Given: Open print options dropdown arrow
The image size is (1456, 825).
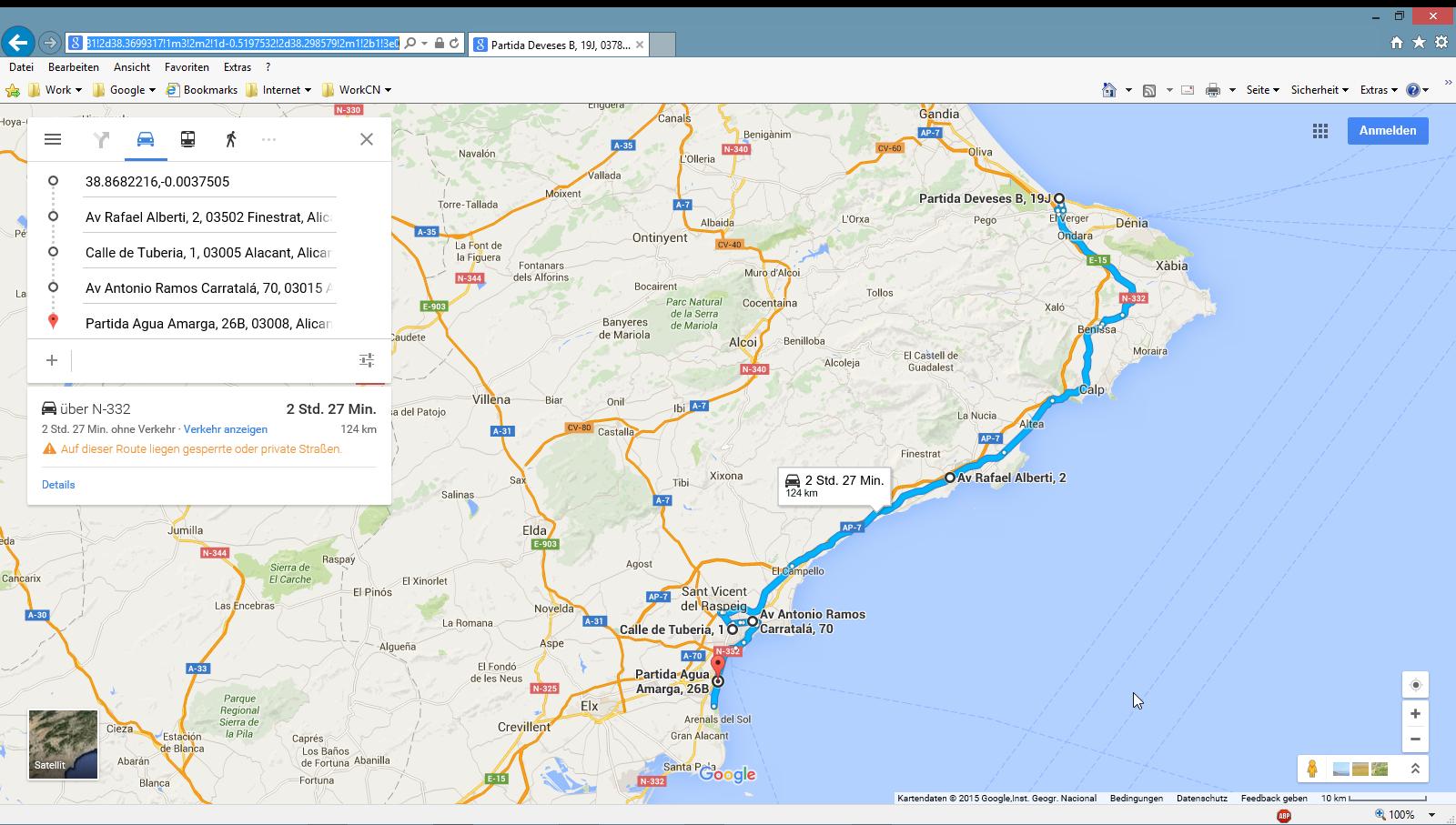Looking at the screenshot, I should 1232,90.
